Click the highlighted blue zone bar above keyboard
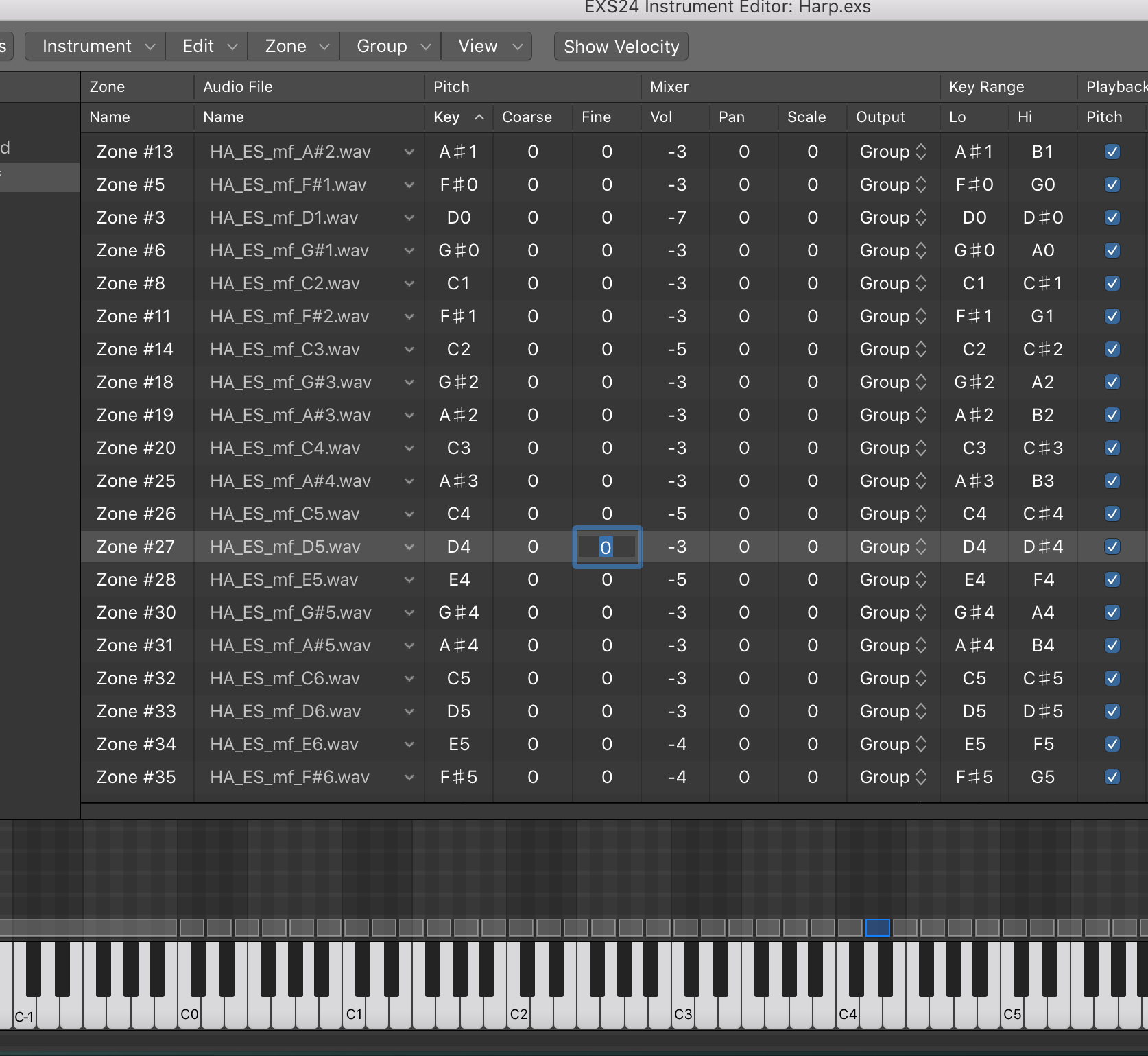 click(877, 928)
